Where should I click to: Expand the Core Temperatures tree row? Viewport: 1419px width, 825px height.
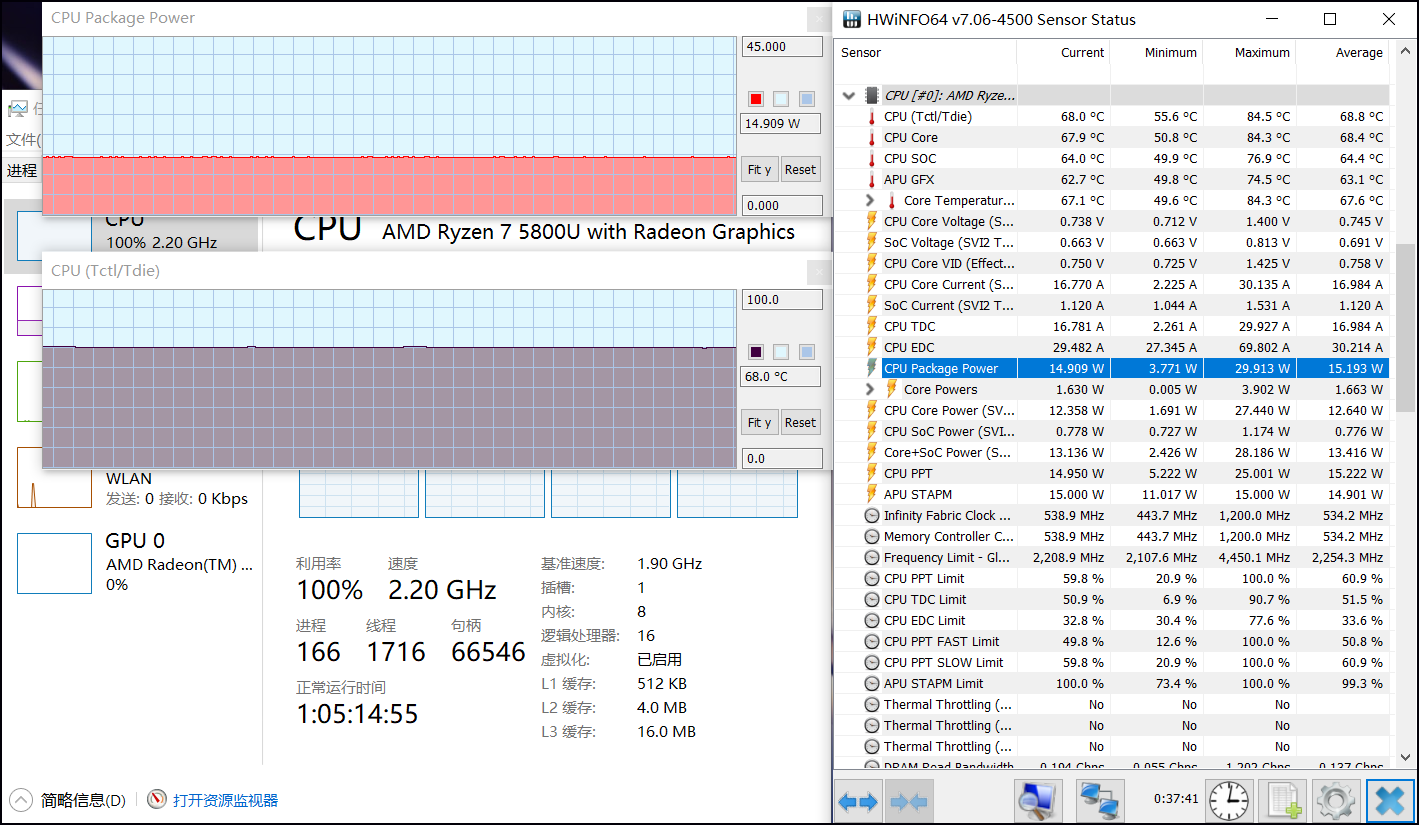point(870,201)
